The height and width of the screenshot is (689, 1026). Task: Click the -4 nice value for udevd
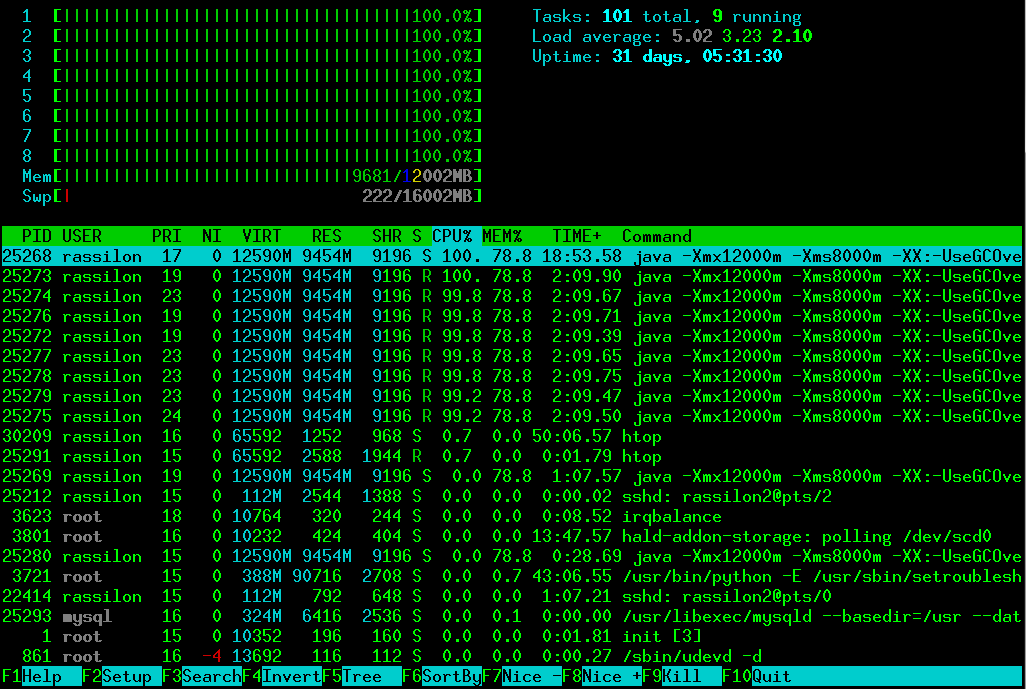[211, 656]
